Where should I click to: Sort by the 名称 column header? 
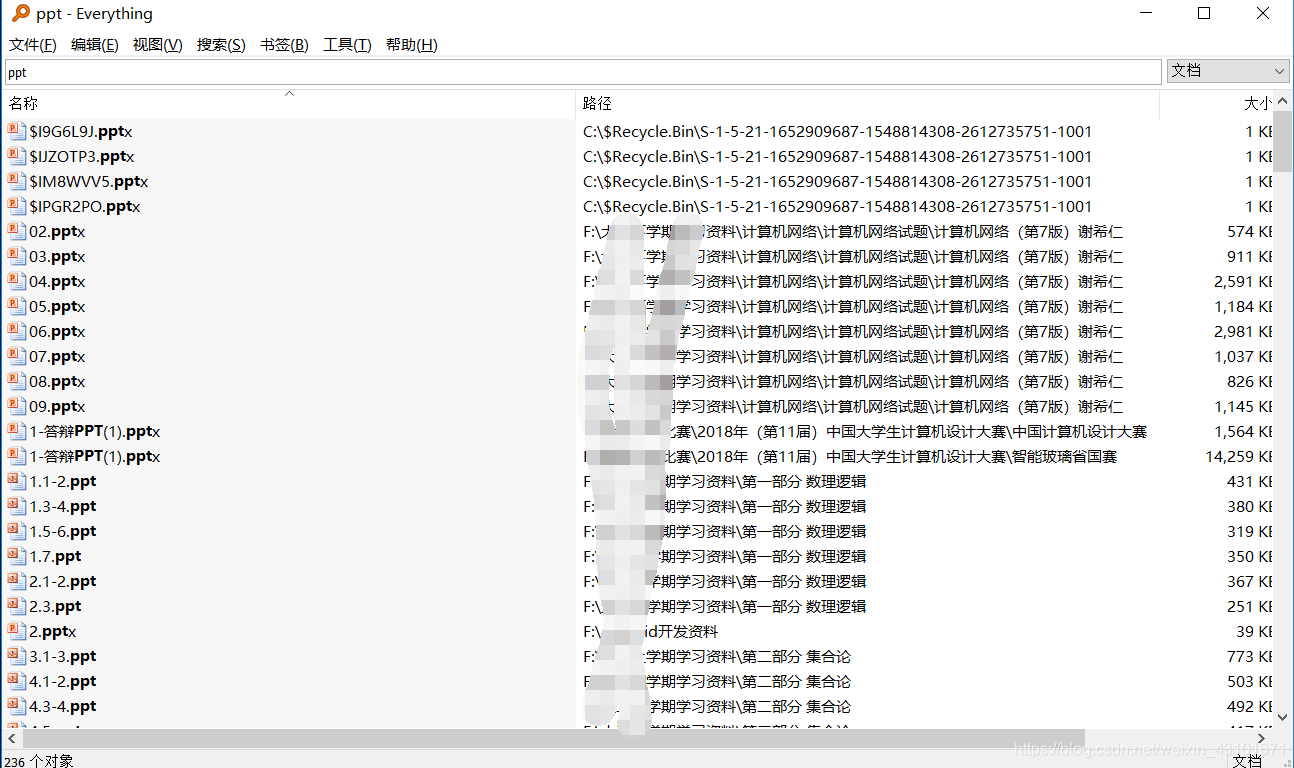(x=289, y=103)
